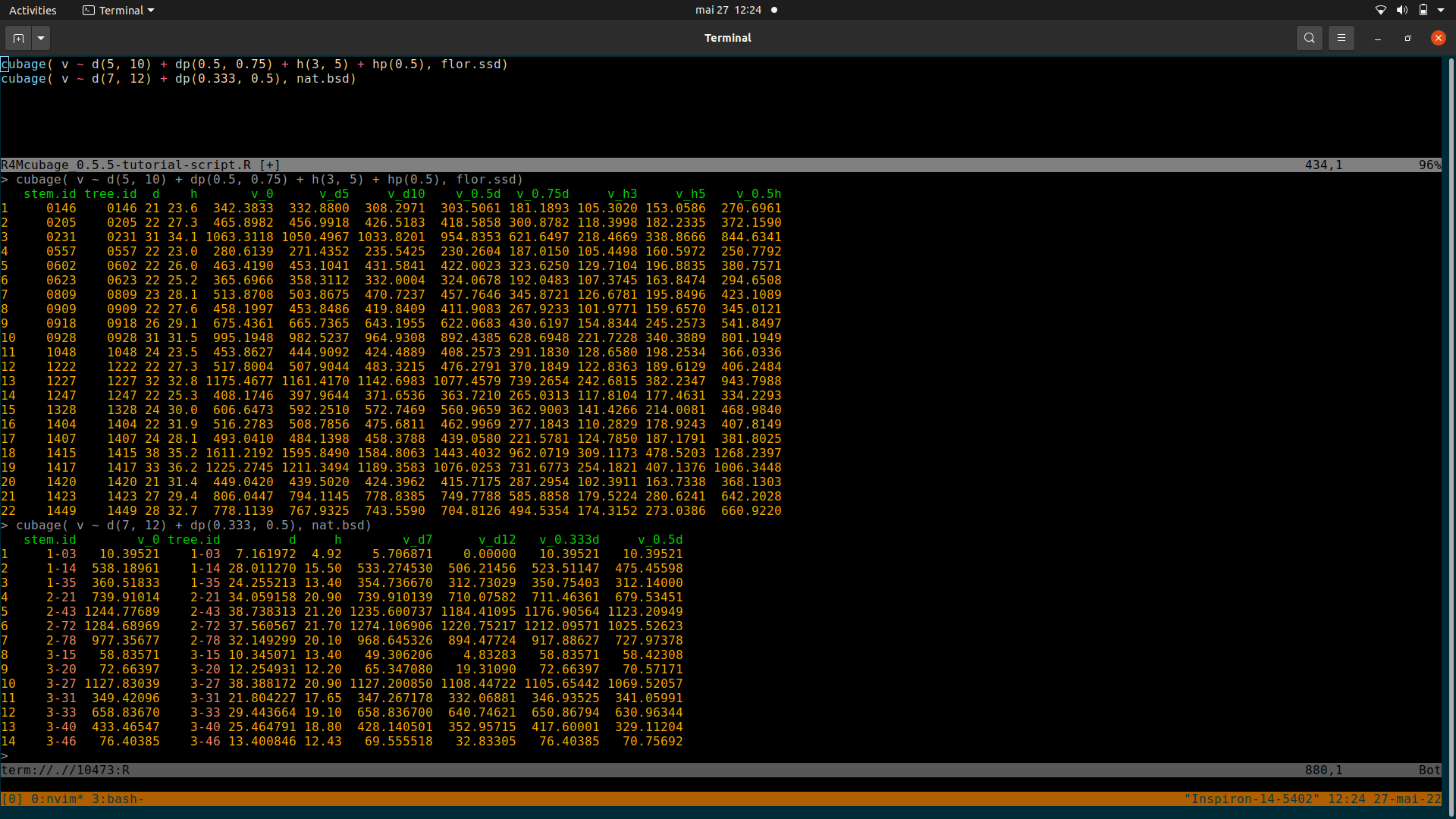The image size is (1456, 819).
Task: Click the R console prompt at bottom
Action: 5,755
